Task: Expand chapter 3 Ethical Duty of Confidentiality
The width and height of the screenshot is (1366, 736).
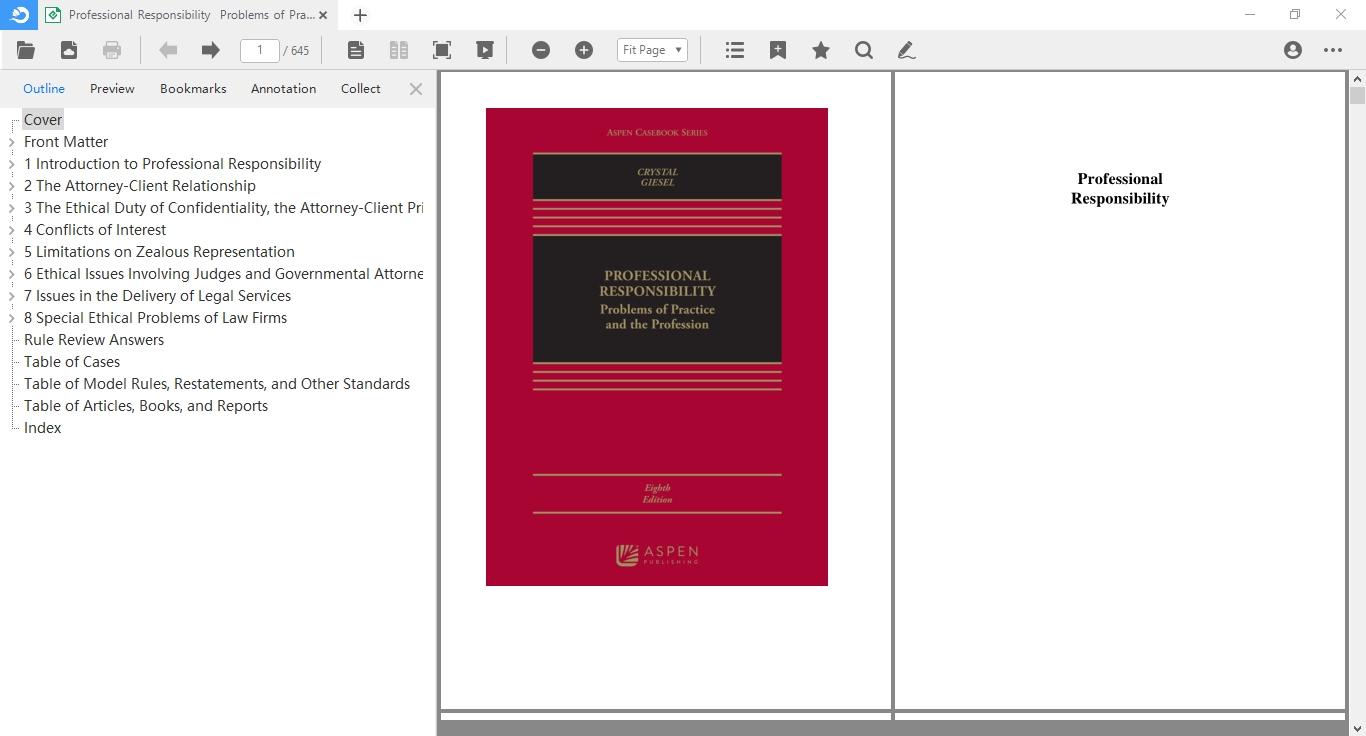Action: point(11,208)
